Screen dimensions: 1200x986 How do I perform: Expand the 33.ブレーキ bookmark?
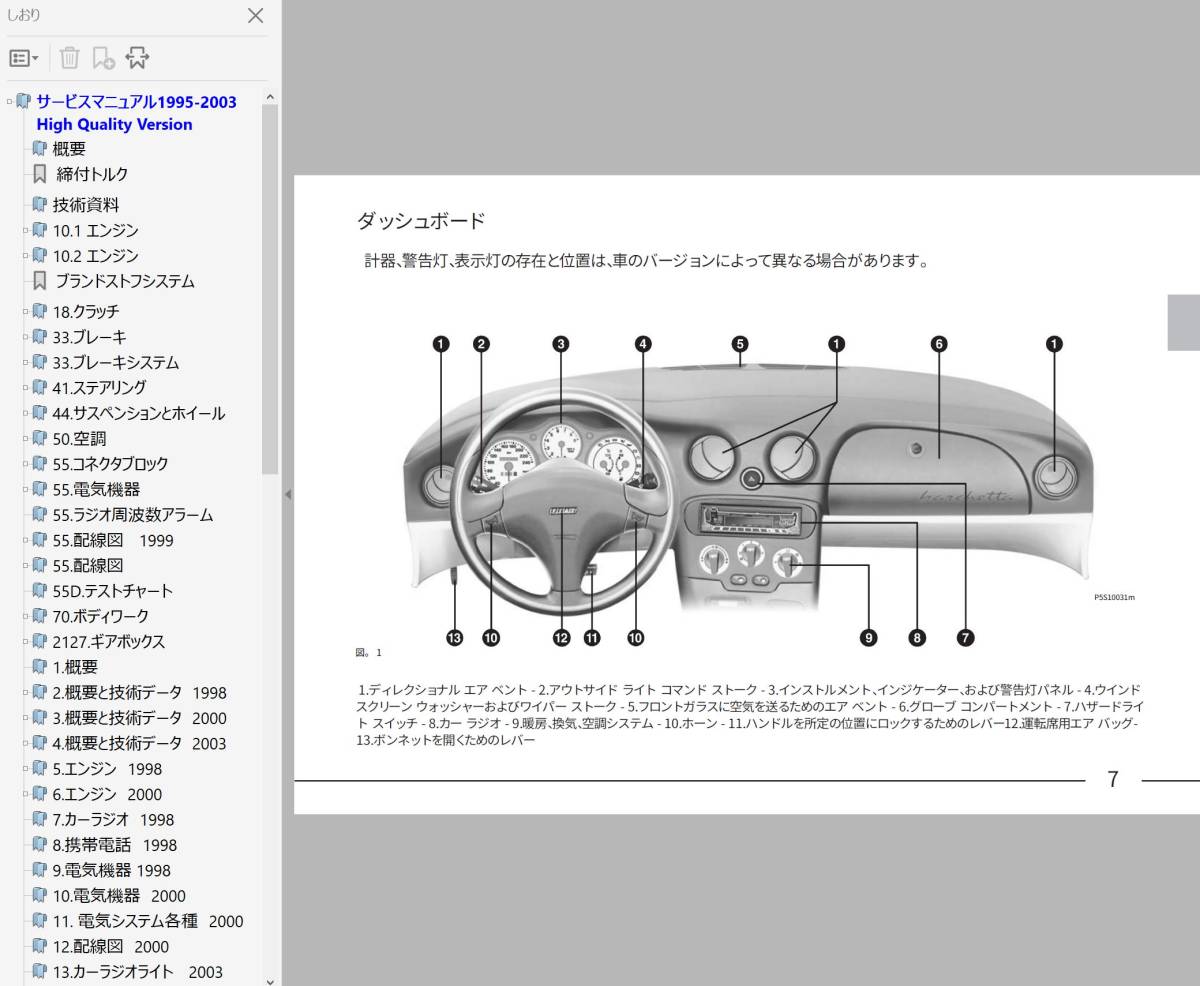click(27, 337)
